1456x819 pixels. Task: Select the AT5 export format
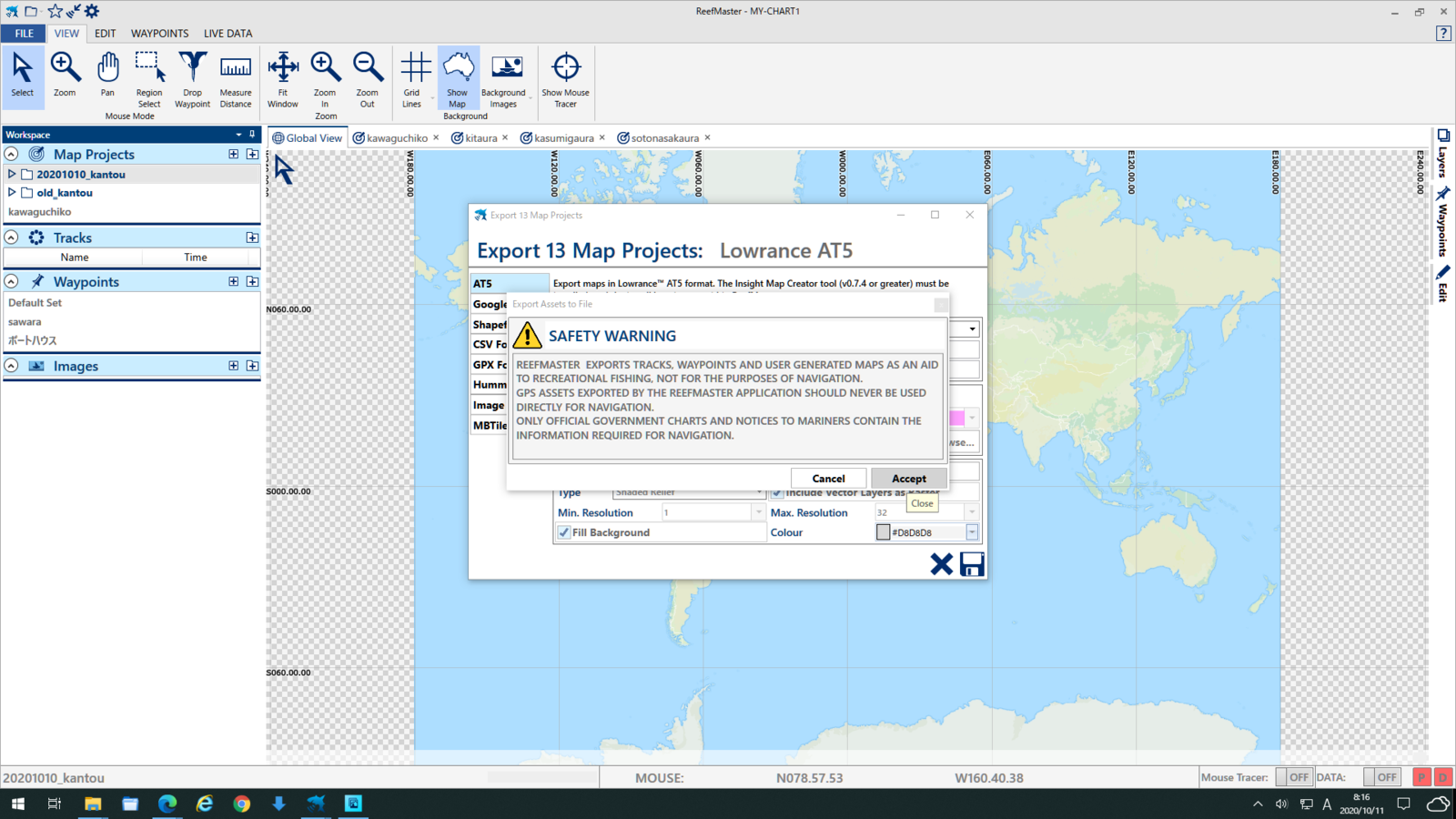510,283
